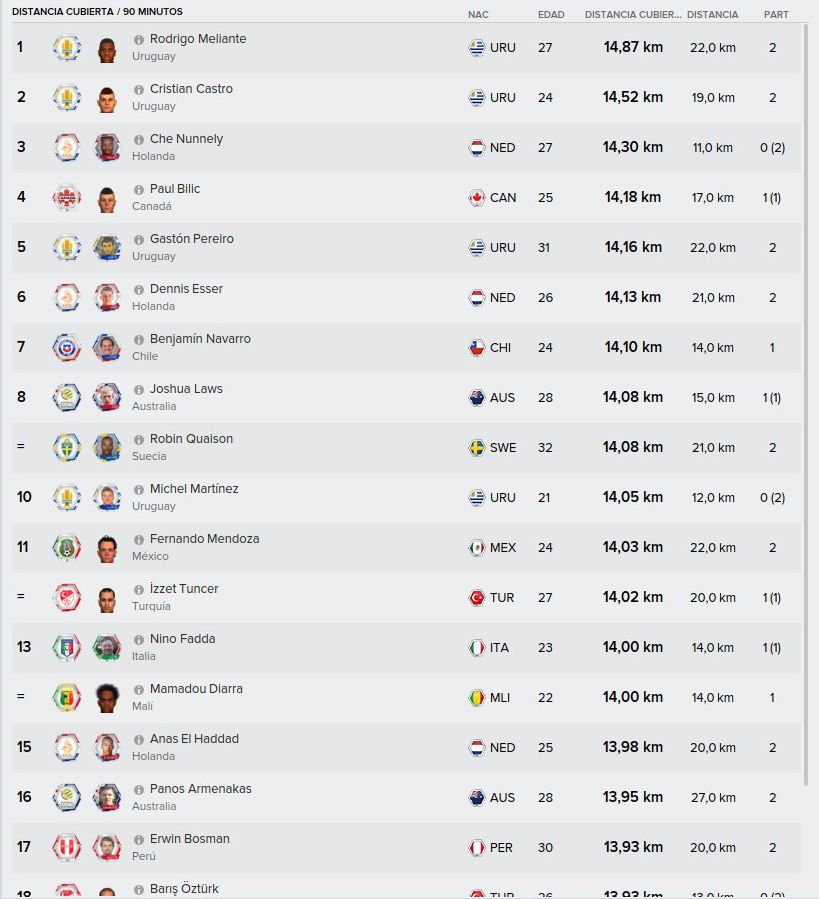
Task: Click Chile flag icon in Benjamín Navarro row
Action: pos(477,347)
